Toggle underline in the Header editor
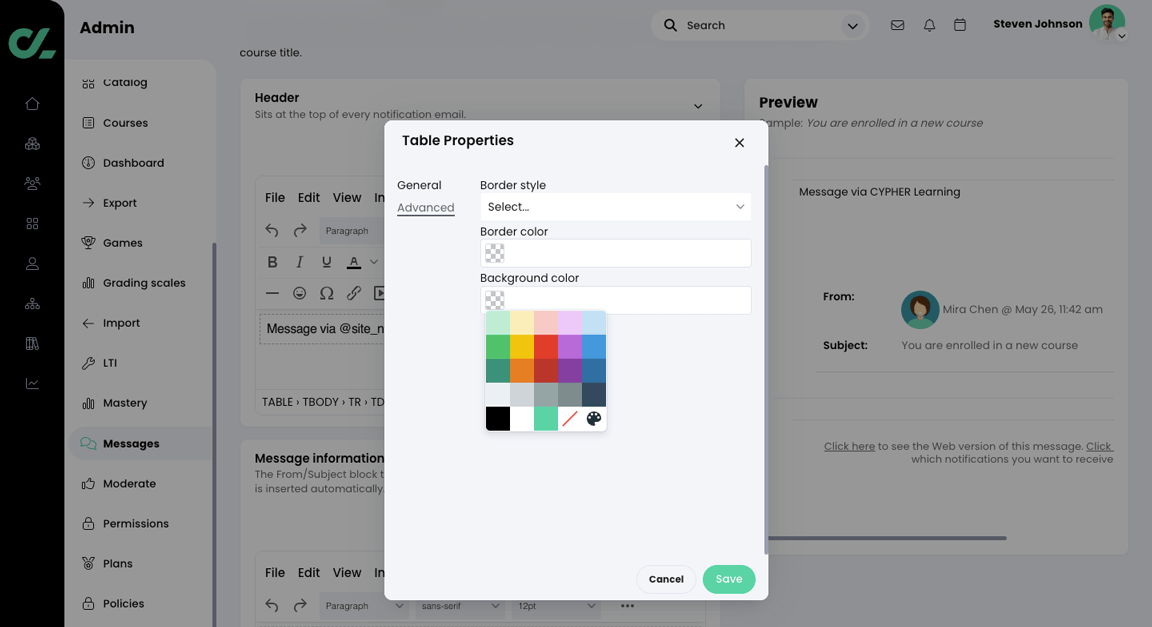1152x627 pixels. (326, 262)
